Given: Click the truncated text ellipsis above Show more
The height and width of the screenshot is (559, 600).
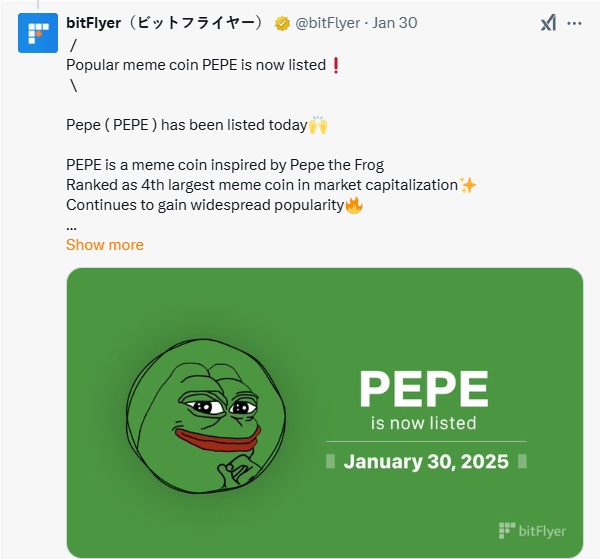Looking at the screenshot, I should [x=71, y=225].
